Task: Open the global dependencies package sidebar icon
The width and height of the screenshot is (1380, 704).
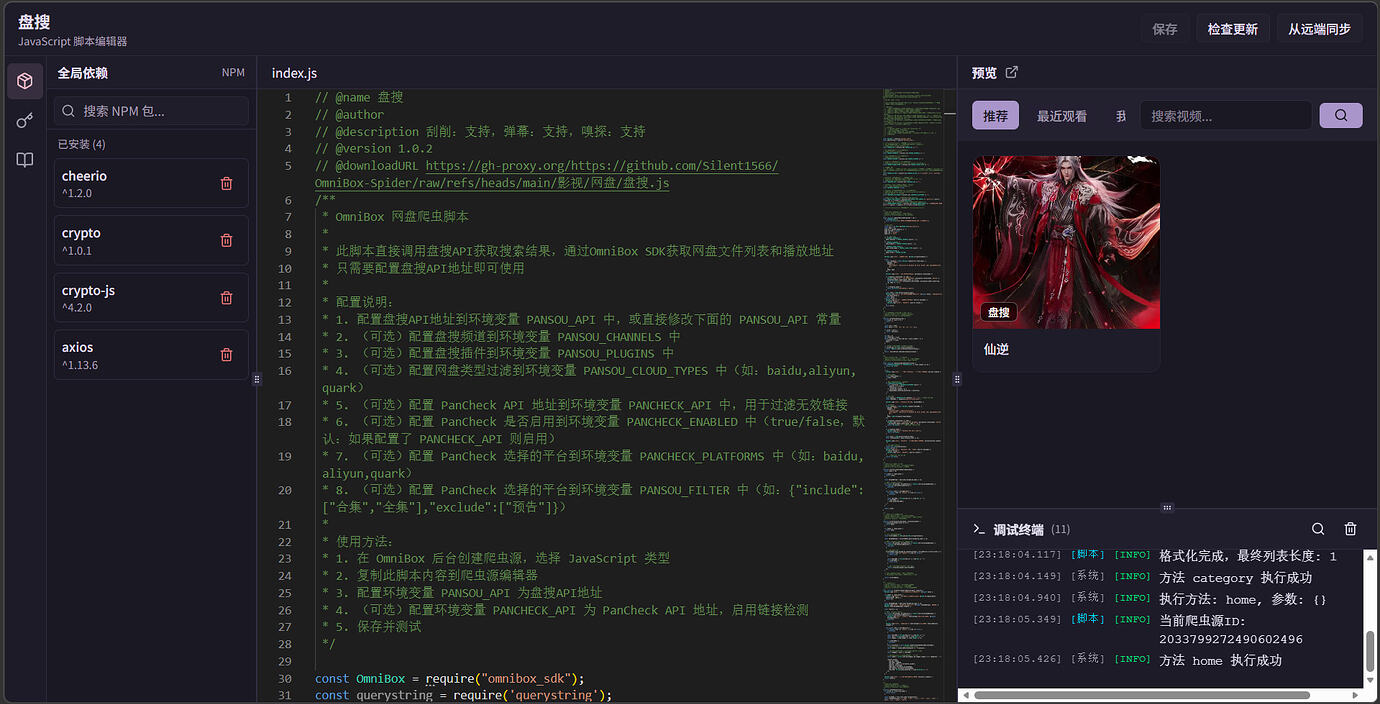Action: (x=25, y=81)
